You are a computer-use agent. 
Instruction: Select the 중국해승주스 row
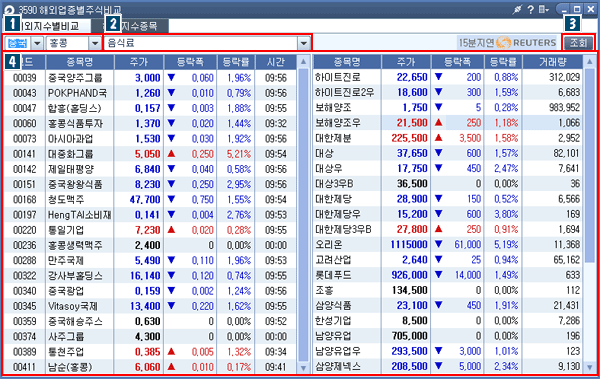[x=150, y=321]
